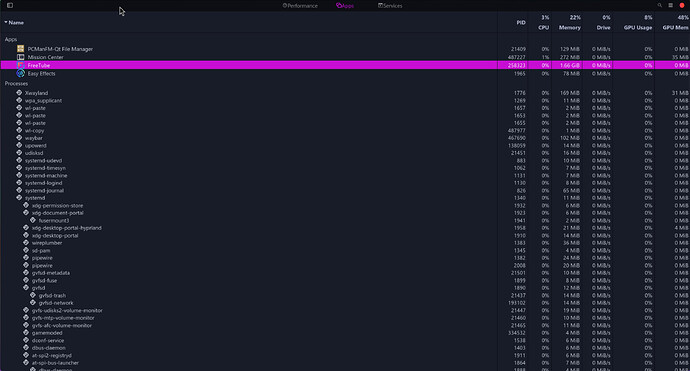Click the systemd-journal process icon

19,190
